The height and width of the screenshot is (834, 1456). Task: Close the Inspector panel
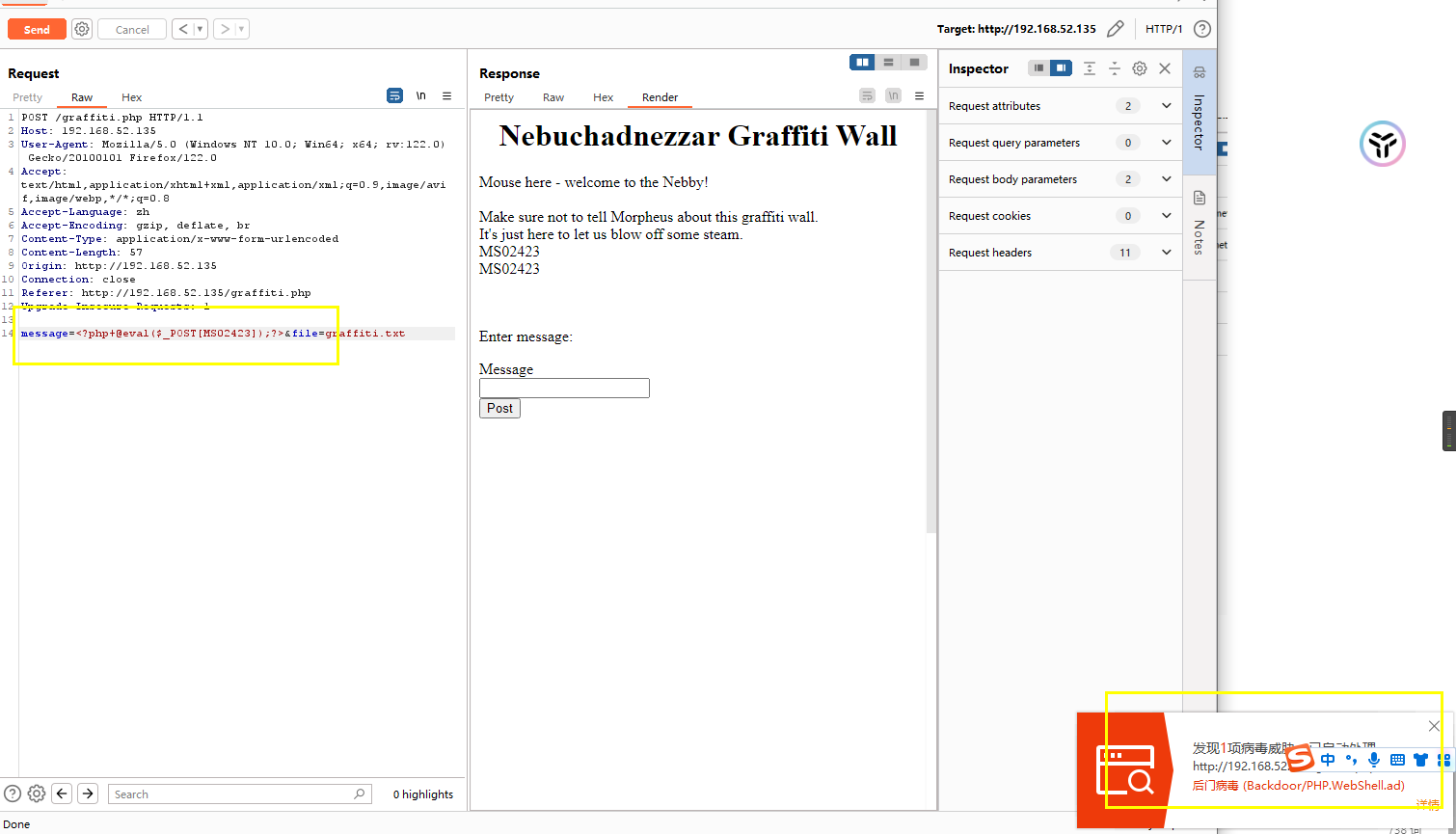tap(1165, 68)
